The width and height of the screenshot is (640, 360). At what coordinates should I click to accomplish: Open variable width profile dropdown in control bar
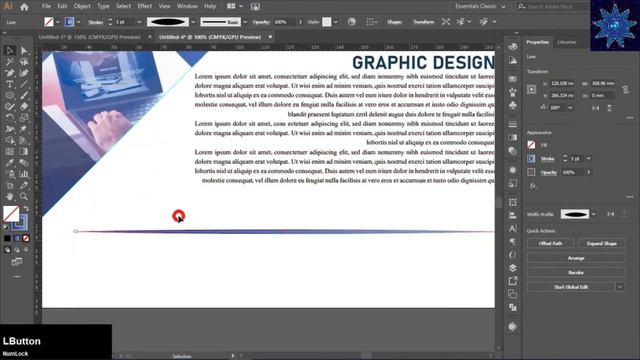(193, 22)
